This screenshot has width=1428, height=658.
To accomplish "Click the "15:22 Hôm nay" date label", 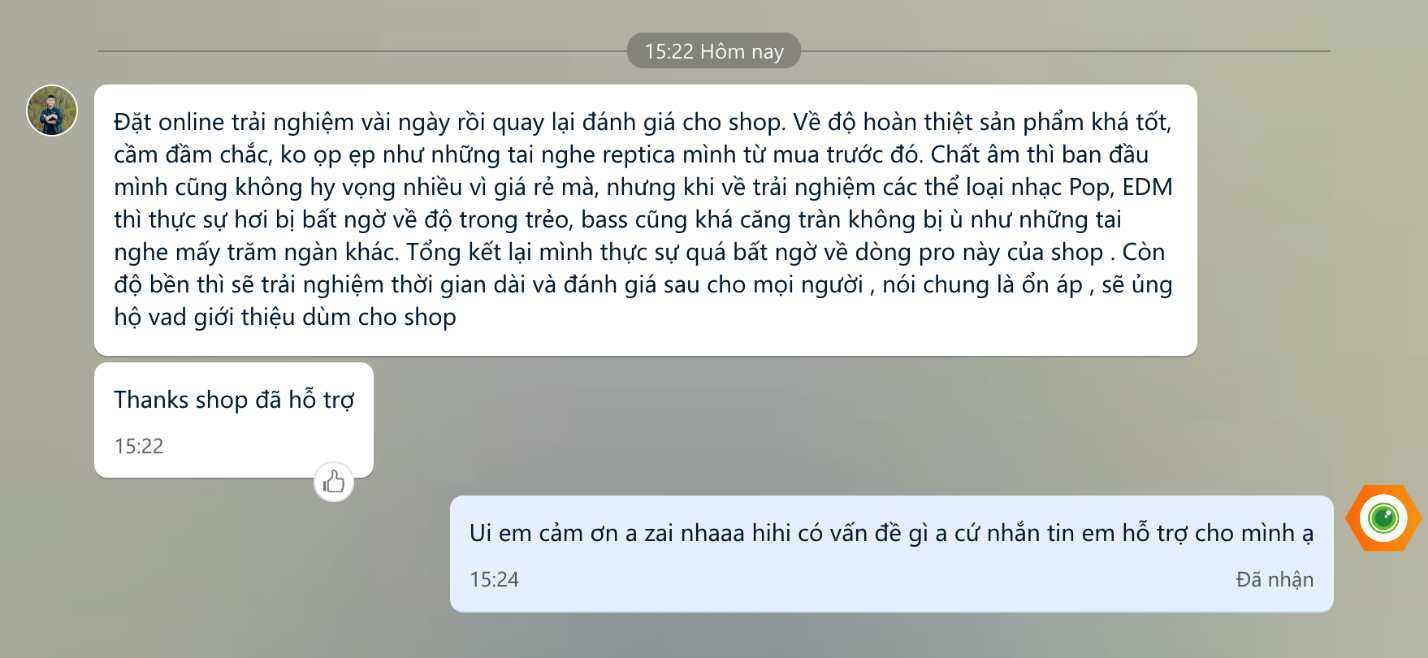I will (x=714, y=52).
